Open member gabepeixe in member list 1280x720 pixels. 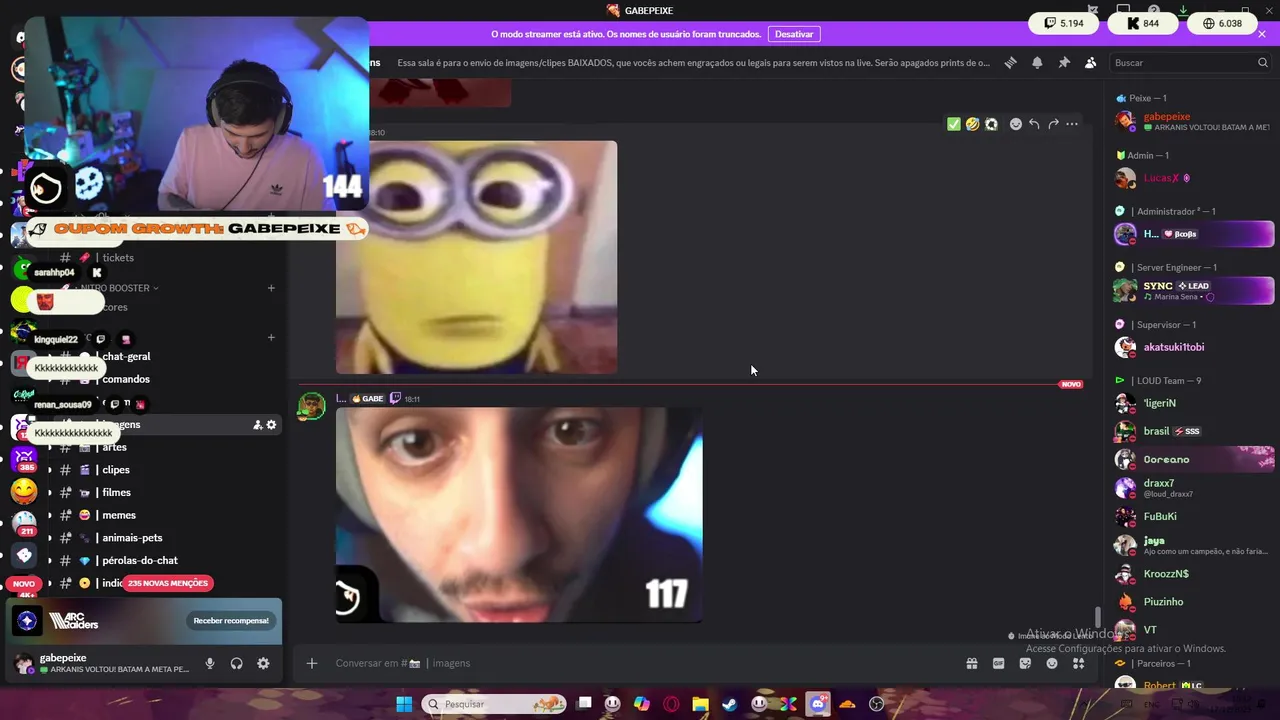1193,121
